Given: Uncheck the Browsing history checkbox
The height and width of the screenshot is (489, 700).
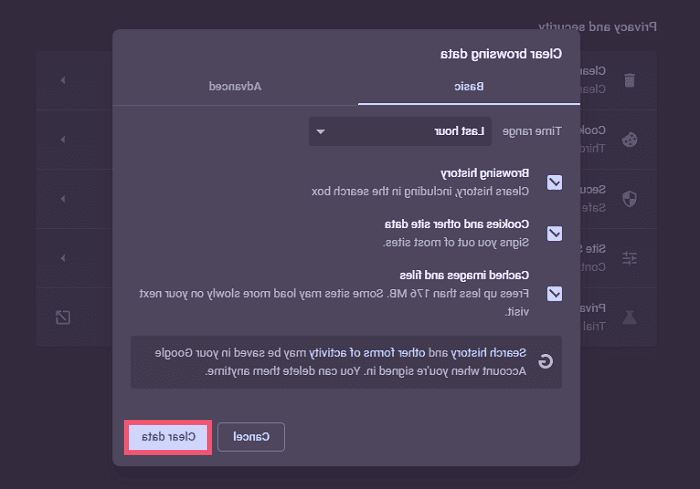Looking at the screenshot, I should point(555,182).
